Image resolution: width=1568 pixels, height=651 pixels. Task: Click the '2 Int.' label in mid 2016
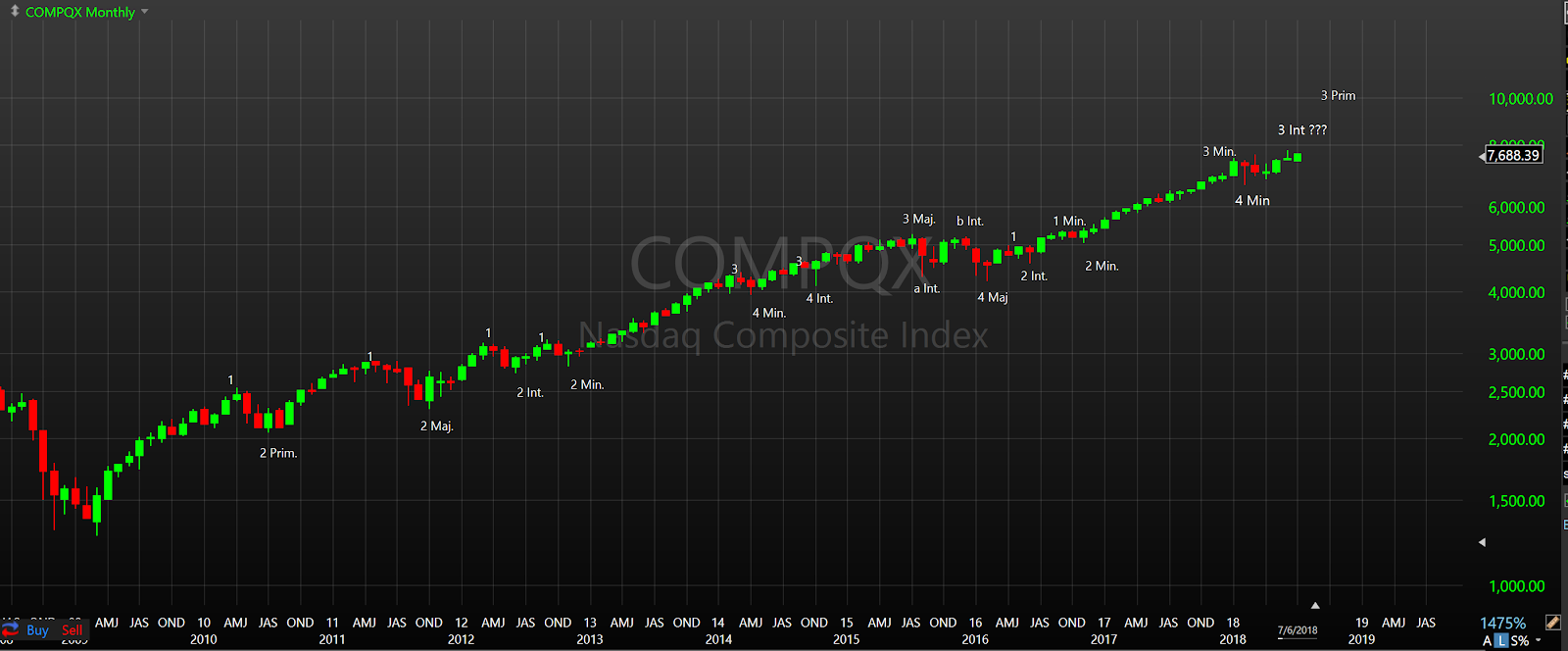click(x=1034, y=275)
